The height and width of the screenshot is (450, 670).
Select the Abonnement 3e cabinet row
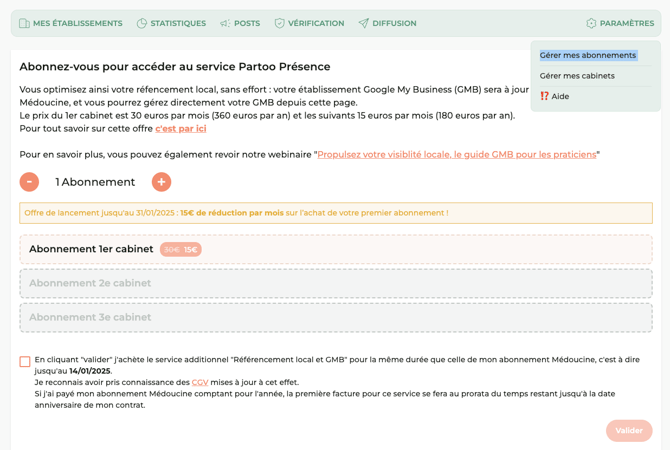tap(335, 317)
